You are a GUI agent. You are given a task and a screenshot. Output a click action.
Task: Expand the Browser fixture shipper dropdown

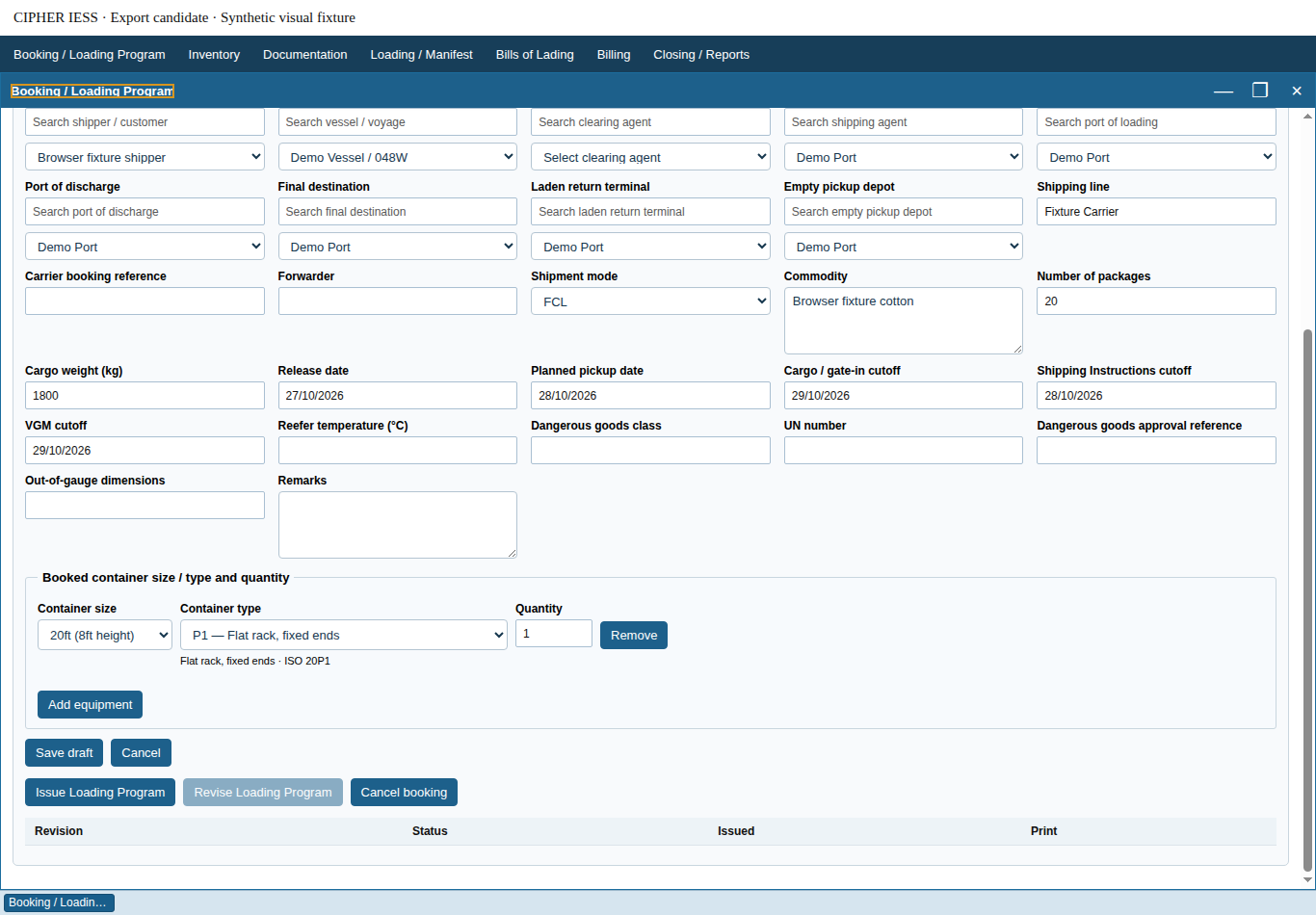[145, 157]
